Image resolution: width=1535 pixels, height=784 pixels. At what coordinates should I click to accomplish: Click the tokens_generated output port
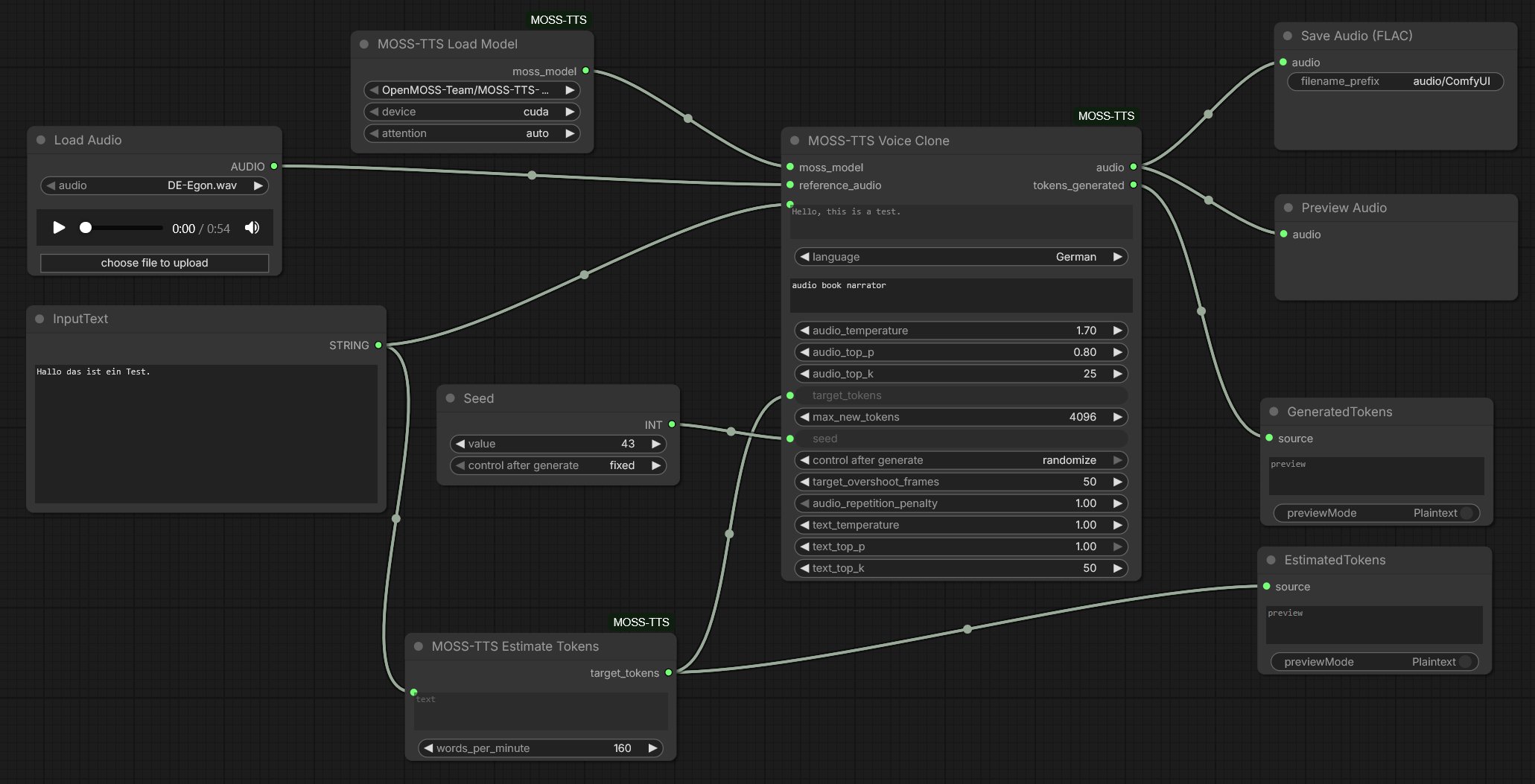click(x=1134, y=185)
